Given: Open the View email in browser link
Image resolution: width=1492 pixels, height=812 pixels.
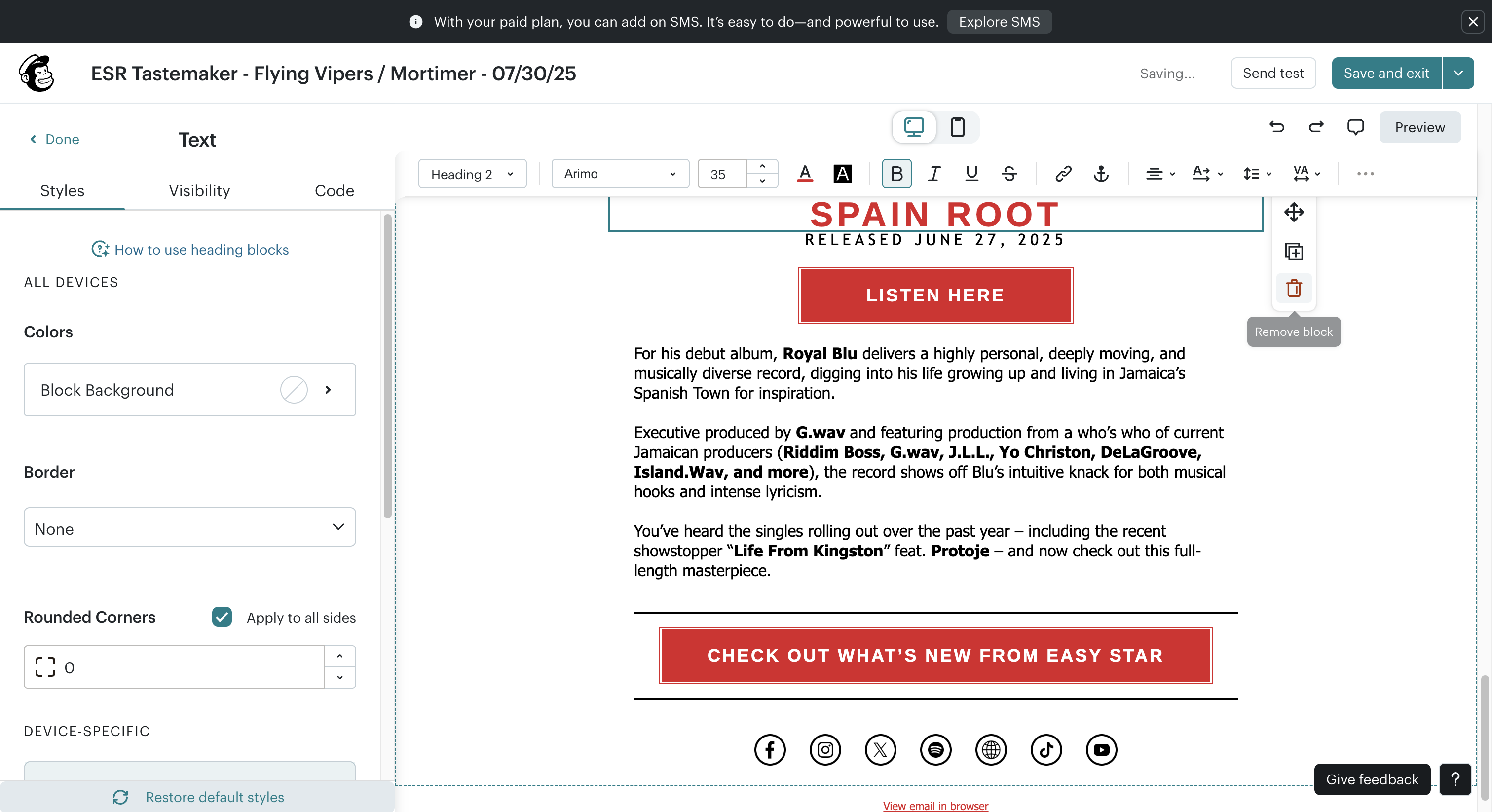Looking at the screenshot, I should tap(935, 806).
